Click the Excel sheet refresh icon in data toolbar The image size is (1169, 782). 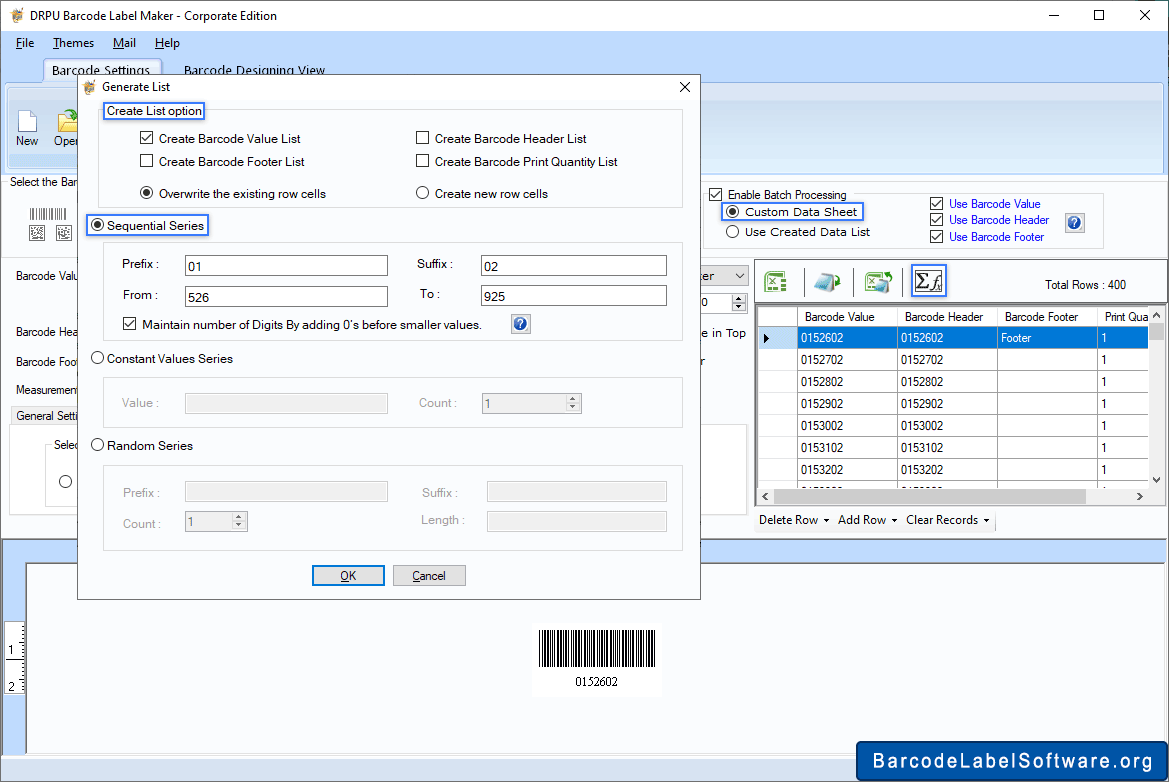point(878,283)
